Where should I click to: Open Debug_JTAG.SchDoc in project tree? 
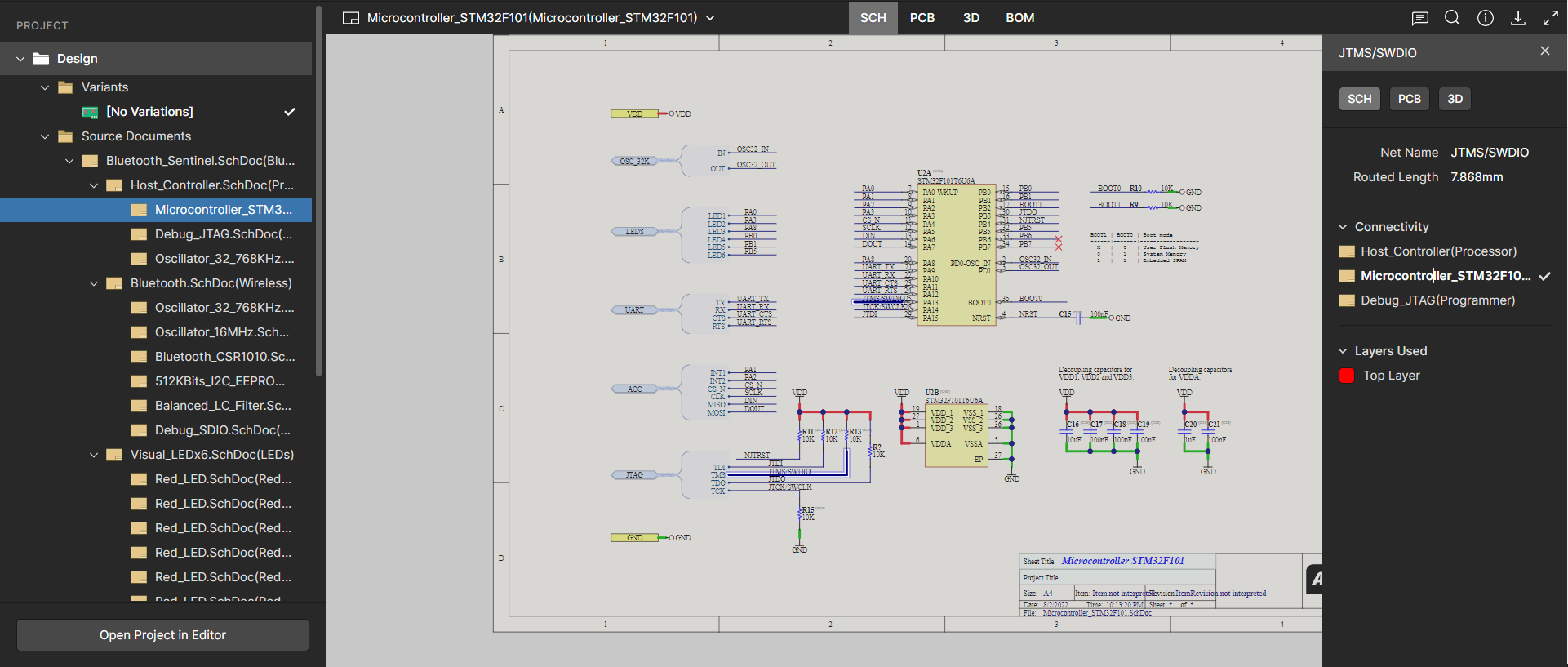(223, 234)
